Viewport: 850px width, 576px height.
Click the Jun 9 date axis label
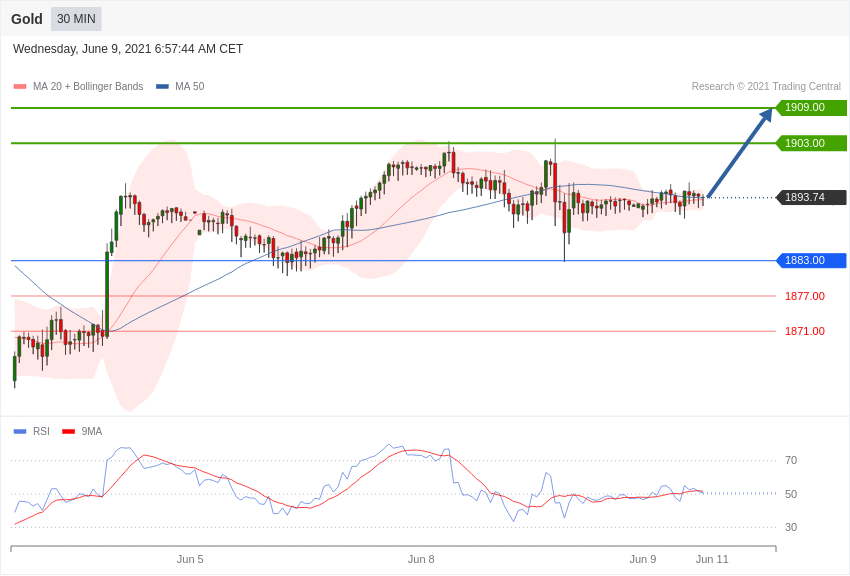(x=643, y=559)
